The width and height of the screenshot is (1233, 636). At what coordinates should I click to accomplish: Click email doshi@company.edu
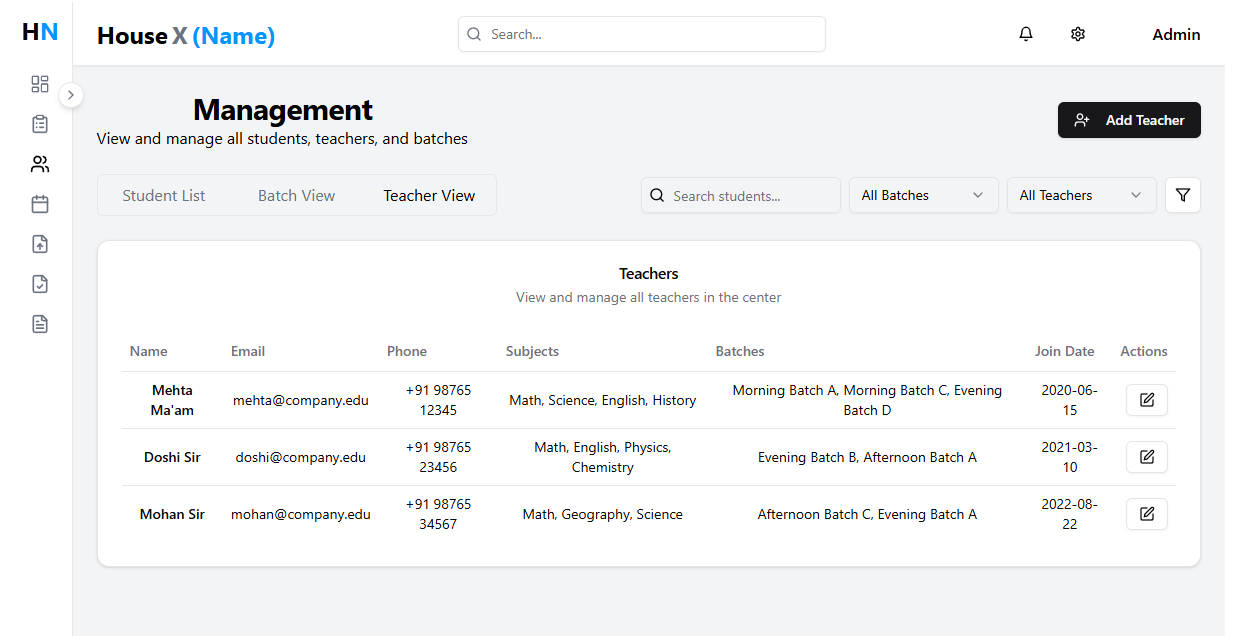click(301, 457)
